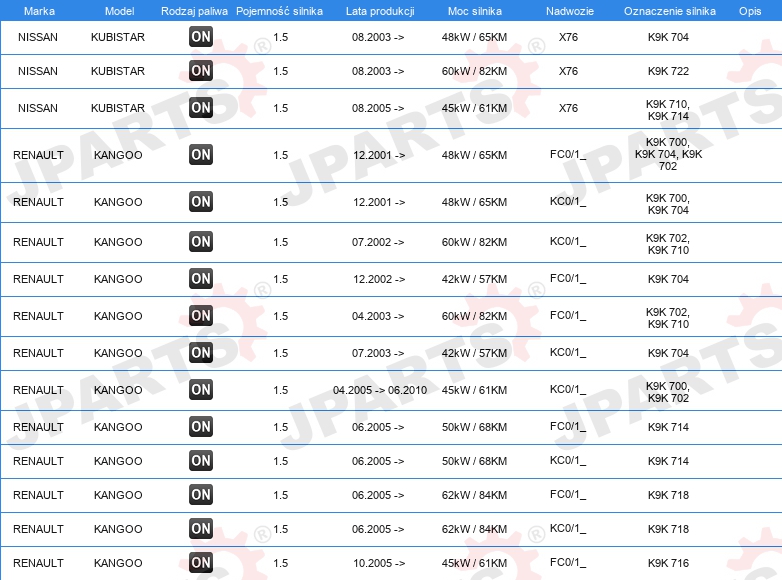The height and width of the screenshot is (580, 782).
Task: Click the ON icon in the 50kW / 68KM KC0/1_ row
Action: click(201, 460)
